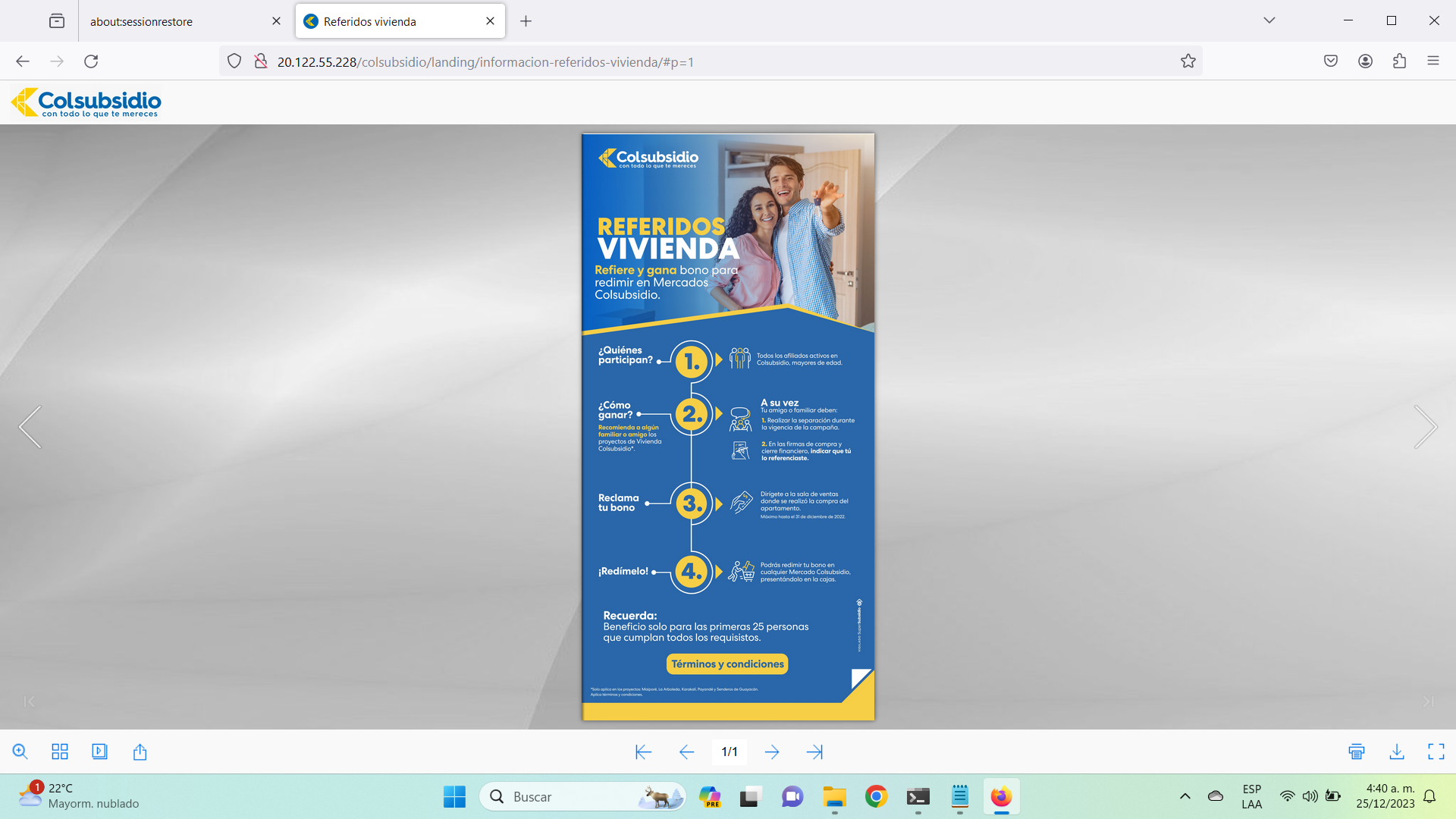Toggle fullscreen mode in the viewer

point(1436,752)
